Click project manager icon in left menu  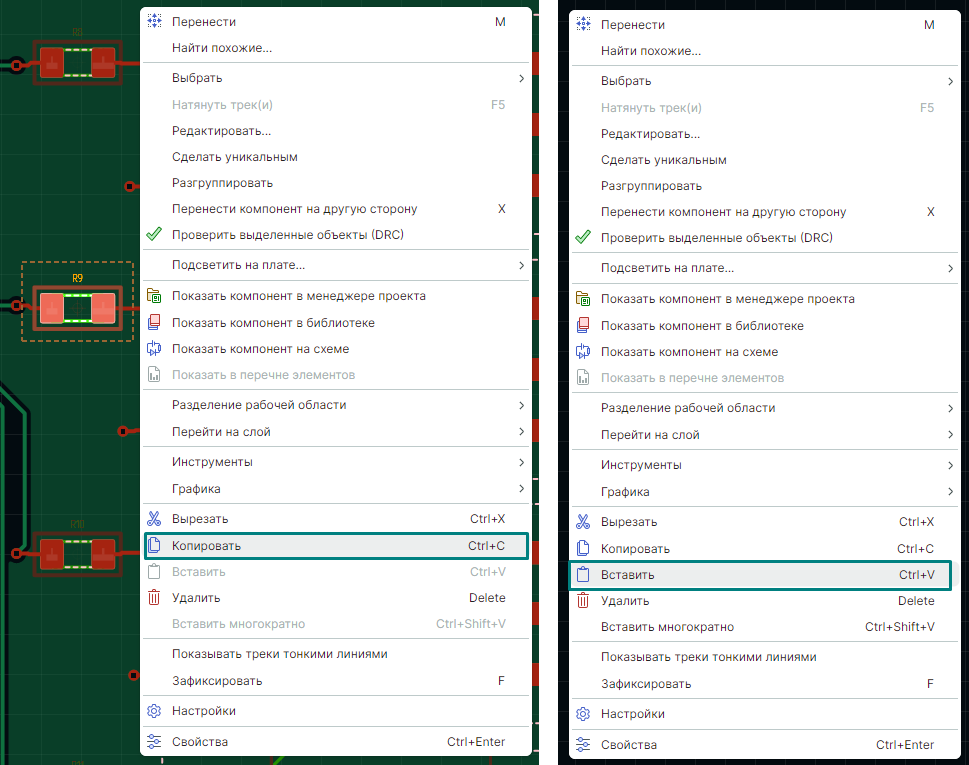(x=154, y=295)
